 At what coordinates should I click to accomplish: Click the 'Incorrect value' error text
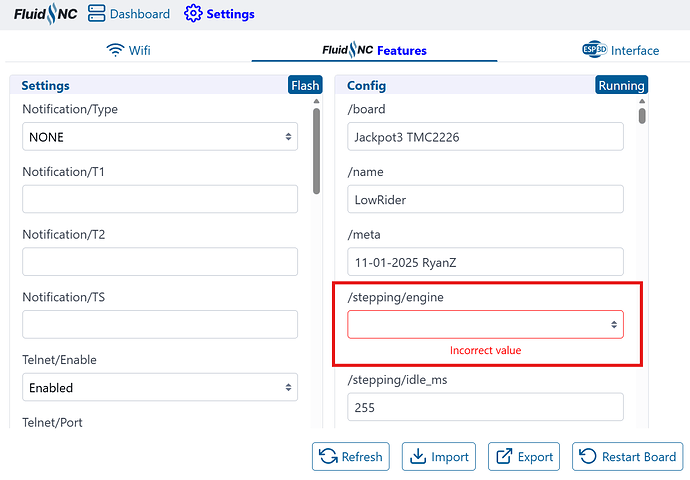pos(485,350)
